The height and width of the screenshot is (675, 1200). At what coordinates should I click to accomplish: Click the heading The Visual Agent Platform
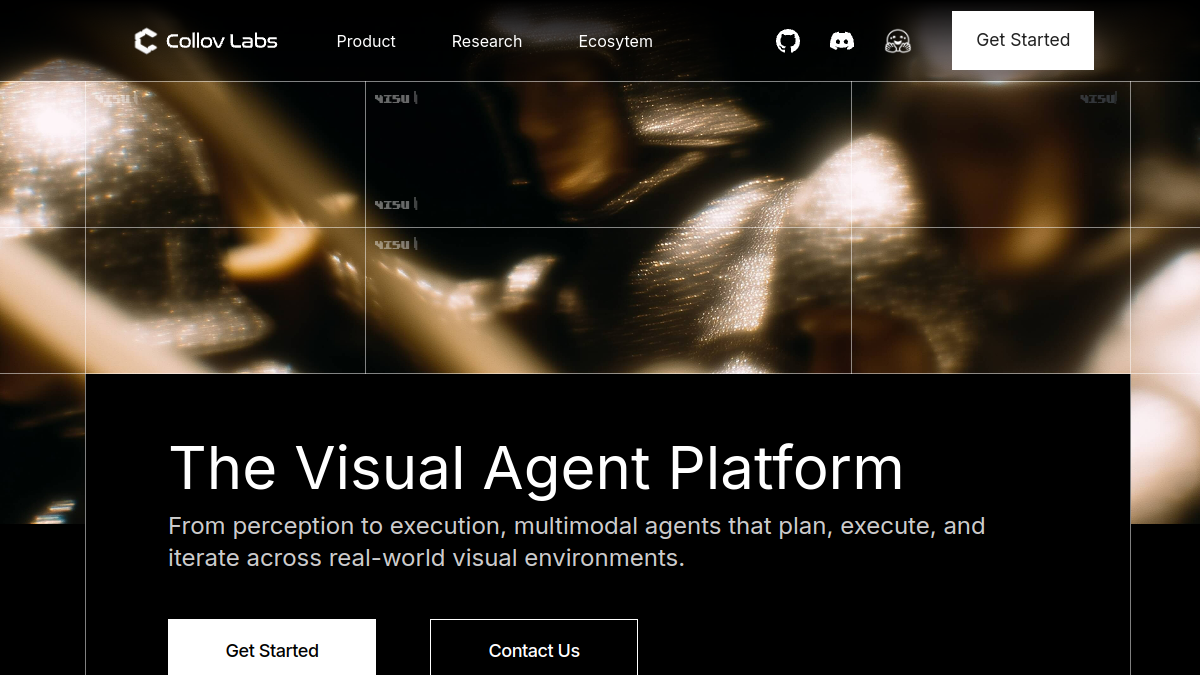[536, 468]
